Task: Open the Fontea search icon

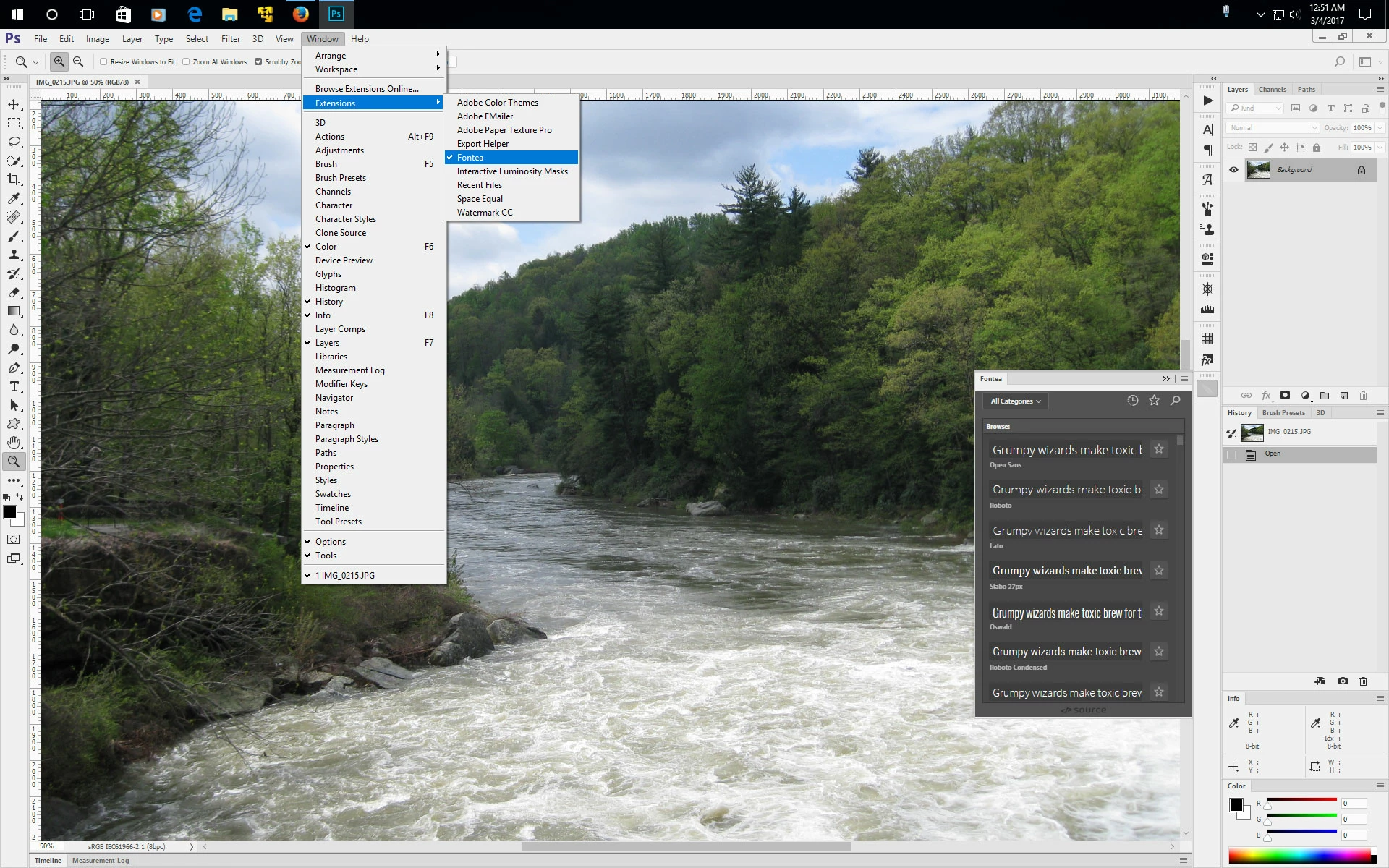Action: coord(1176,401)
